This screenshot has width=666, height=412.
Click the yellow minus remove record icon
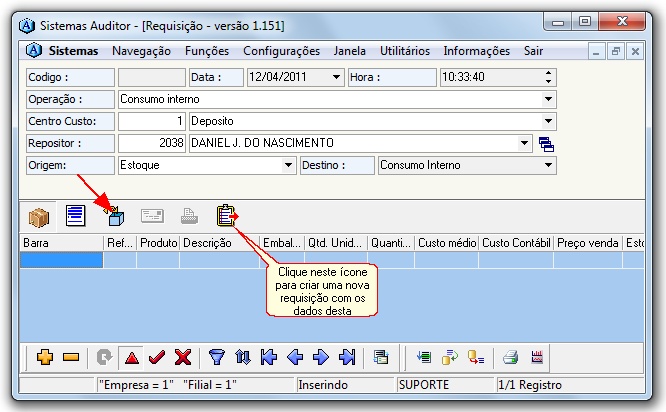[71, 357]
